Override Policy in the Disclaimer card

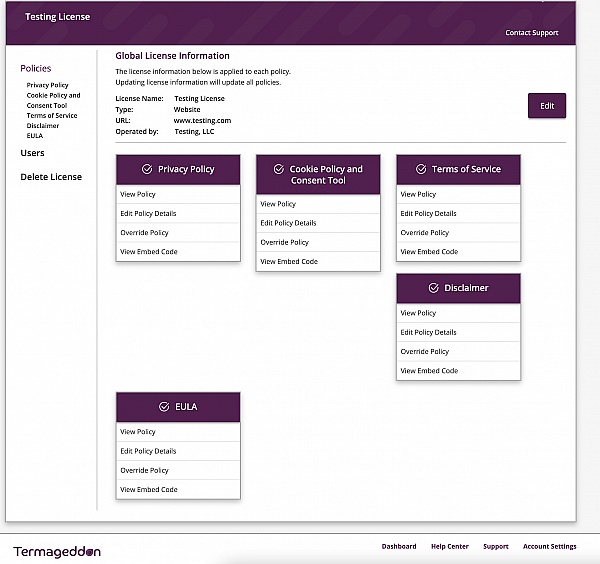(x=424, y=351)
